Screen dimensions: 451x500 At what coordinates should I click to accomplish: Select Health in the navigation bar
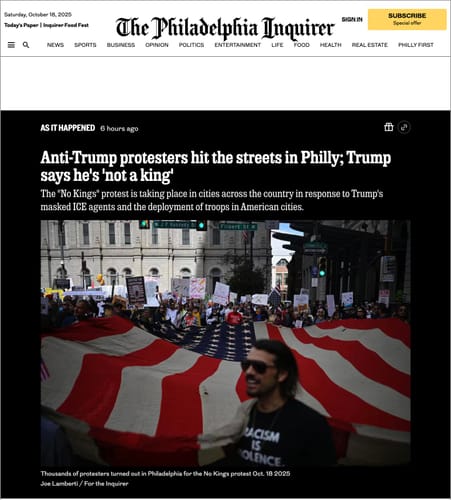331,45
